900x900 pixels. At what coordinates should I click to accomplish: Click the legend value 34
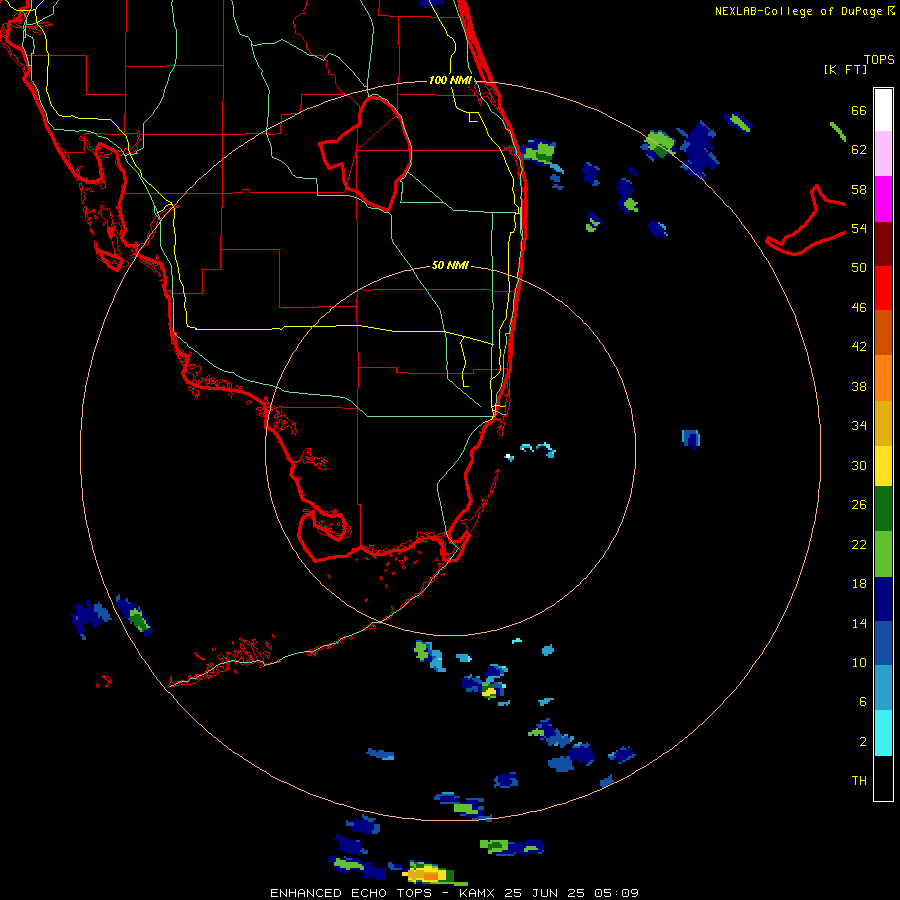click(859, 426)
